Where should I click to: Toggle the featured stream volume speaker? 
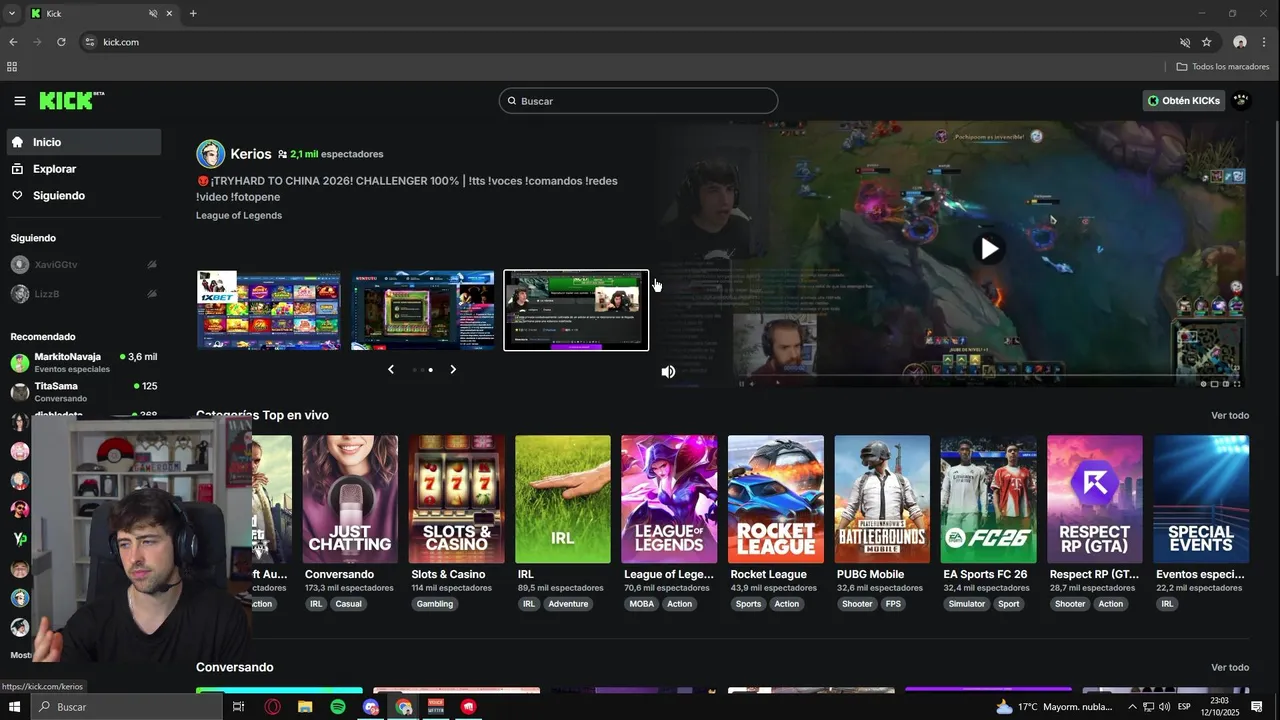point(668,372)
